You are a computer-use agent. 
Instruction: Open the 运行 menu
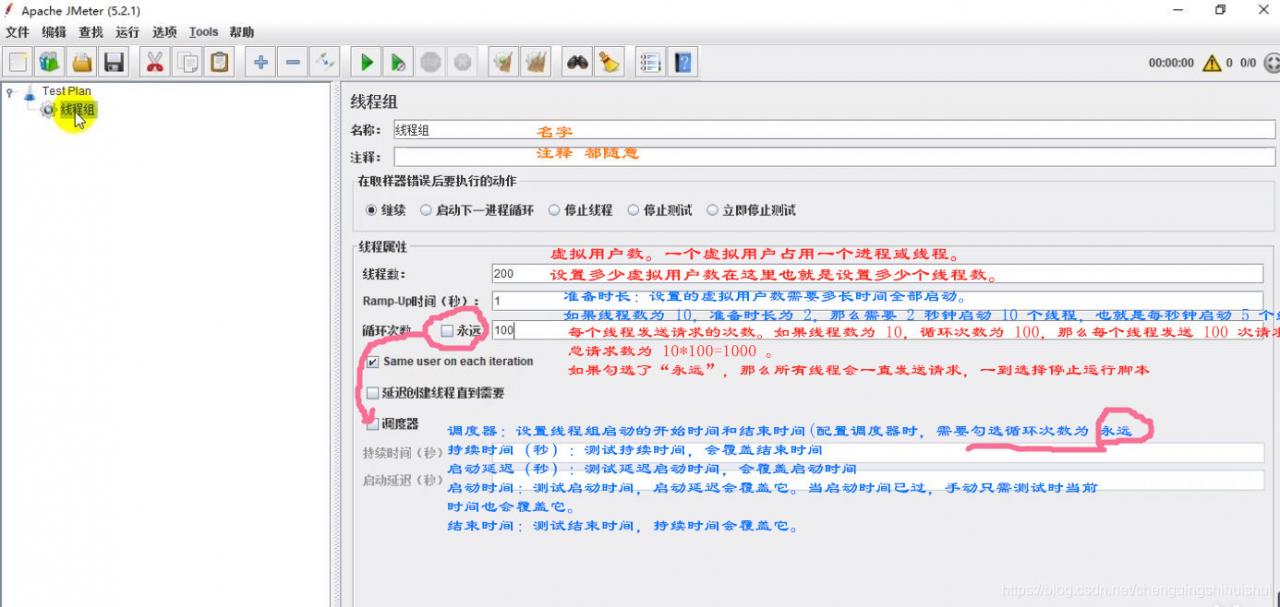tap(127, 32)
